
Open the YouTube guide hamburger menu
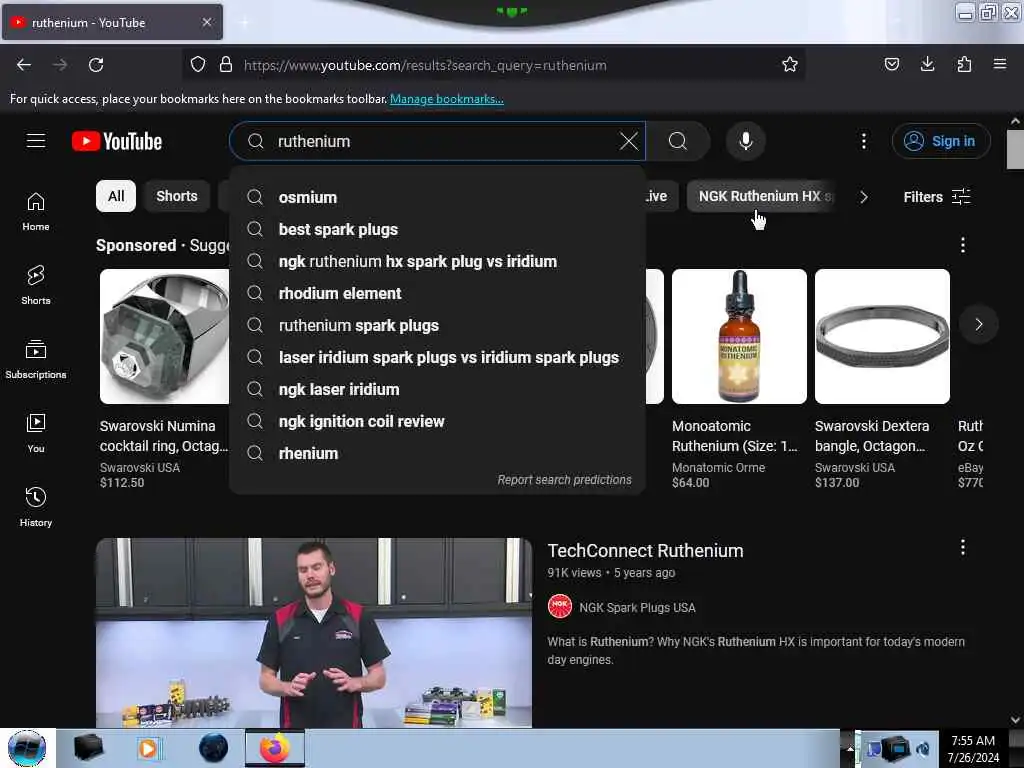click(36, 141)
